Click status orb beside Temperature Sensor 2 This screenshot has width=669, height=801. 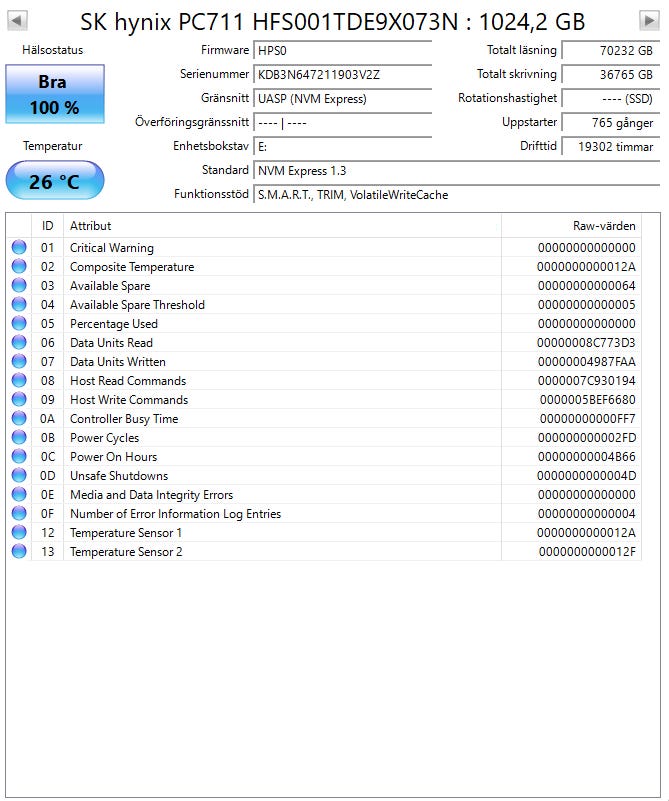click(19, 551)
